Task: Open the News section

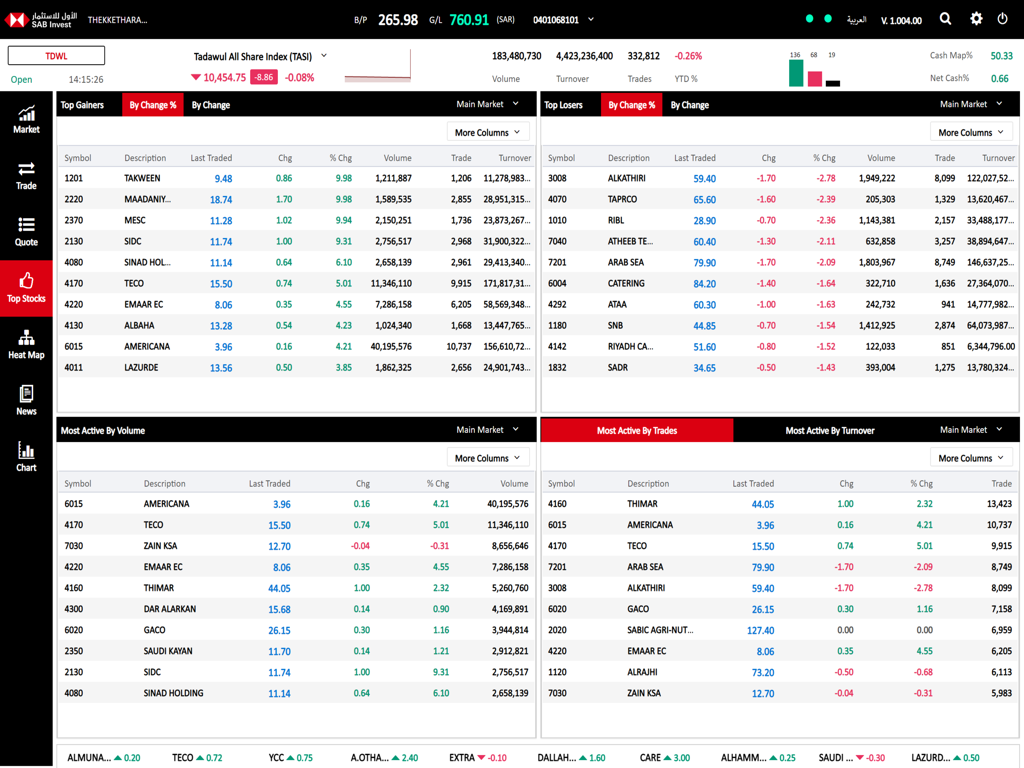Action: 25,400
